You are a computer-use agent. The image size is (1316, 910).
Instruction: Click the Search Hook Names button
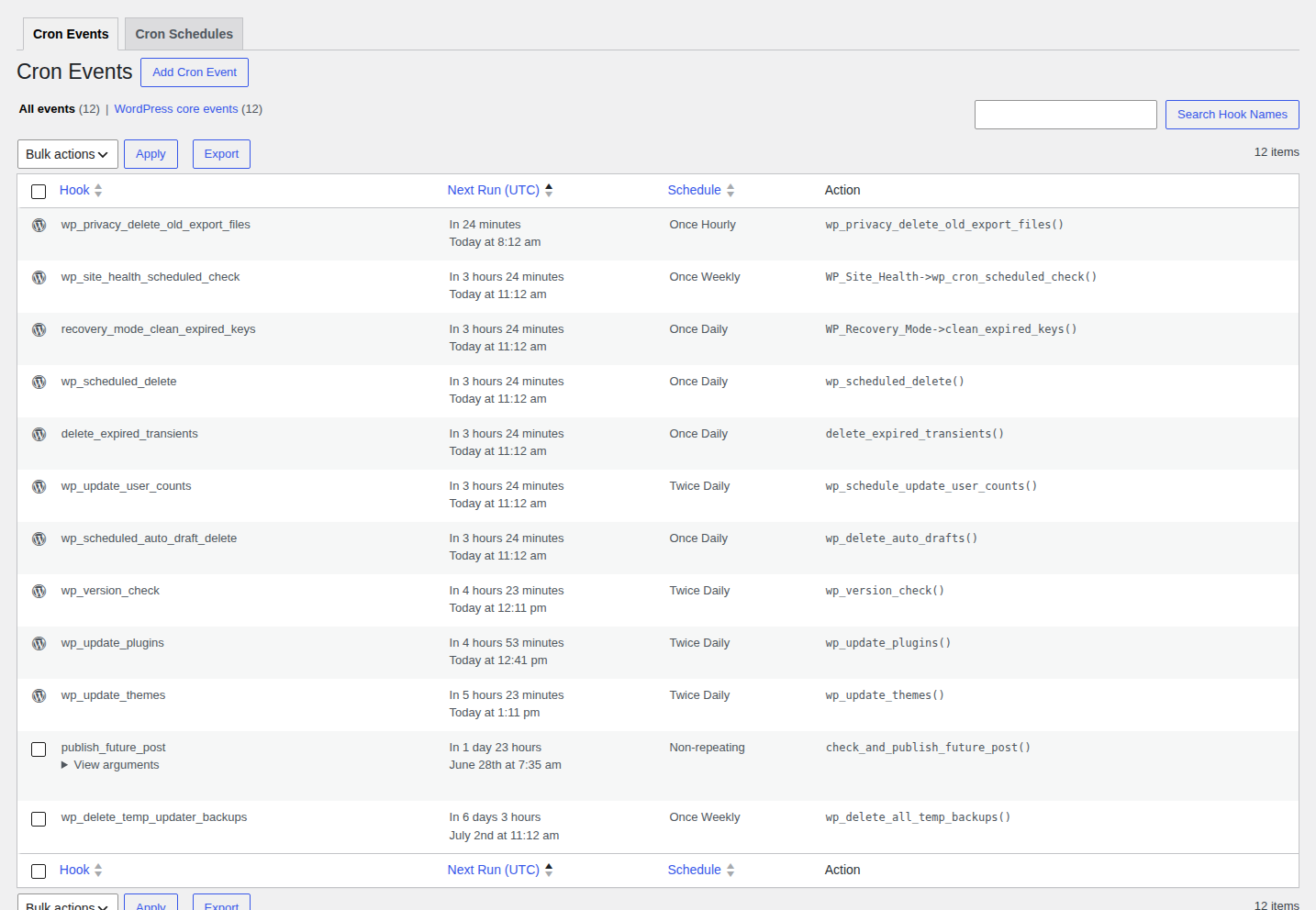click(1232, 115)
